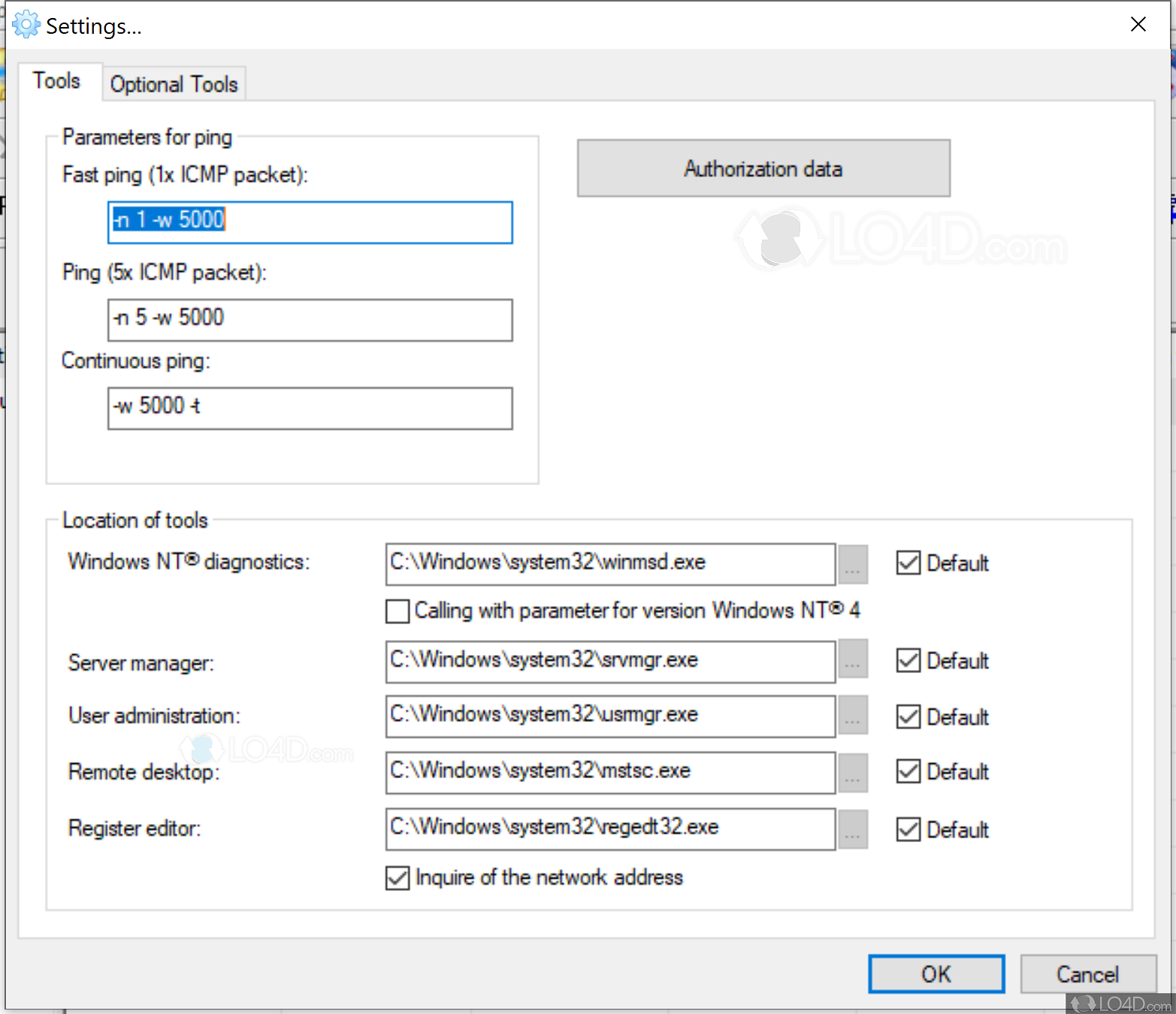Dismiss dialog with the Cancel button
The image size is (1176, 1014).
point(1088,973)
